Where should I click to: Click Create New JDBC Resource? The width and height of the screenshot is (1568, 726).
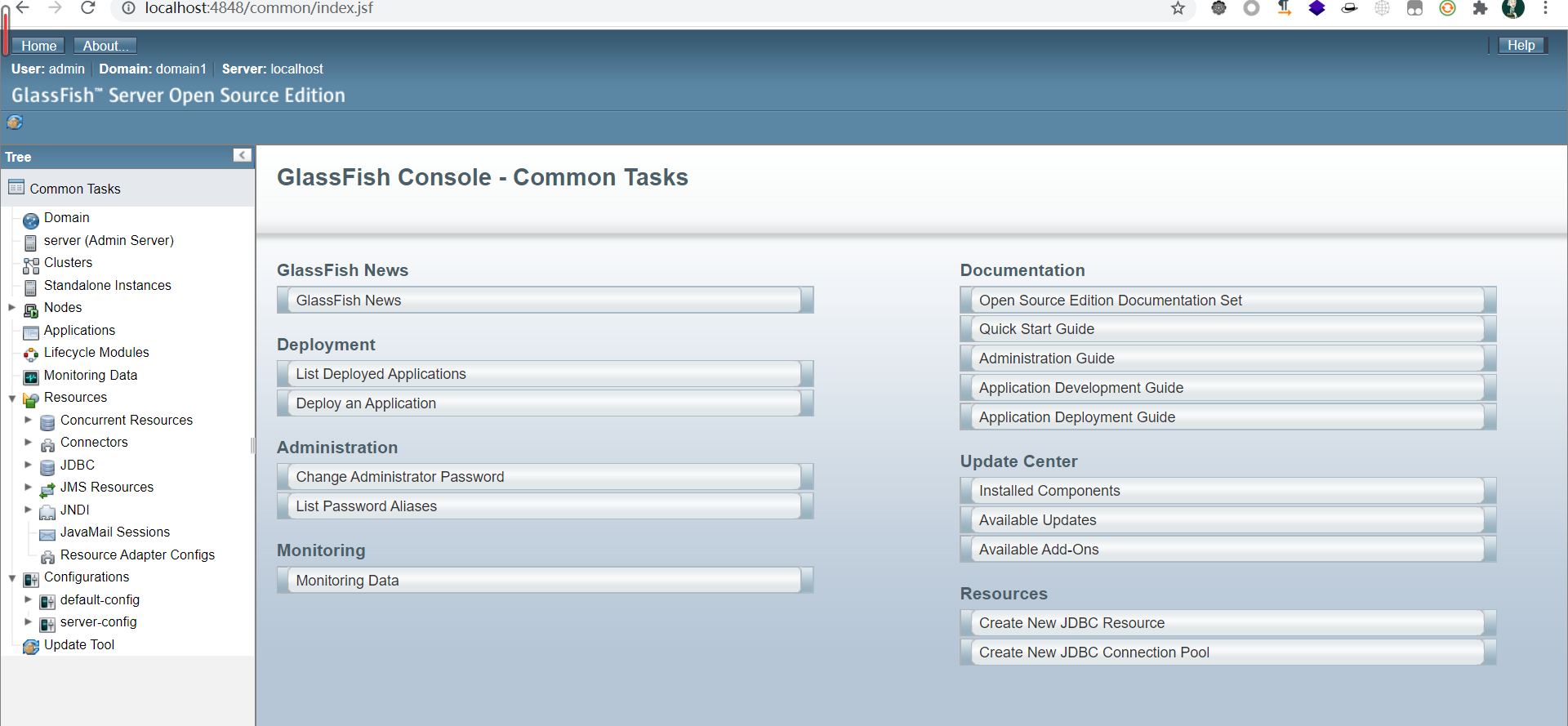(x=1228, y=622)
